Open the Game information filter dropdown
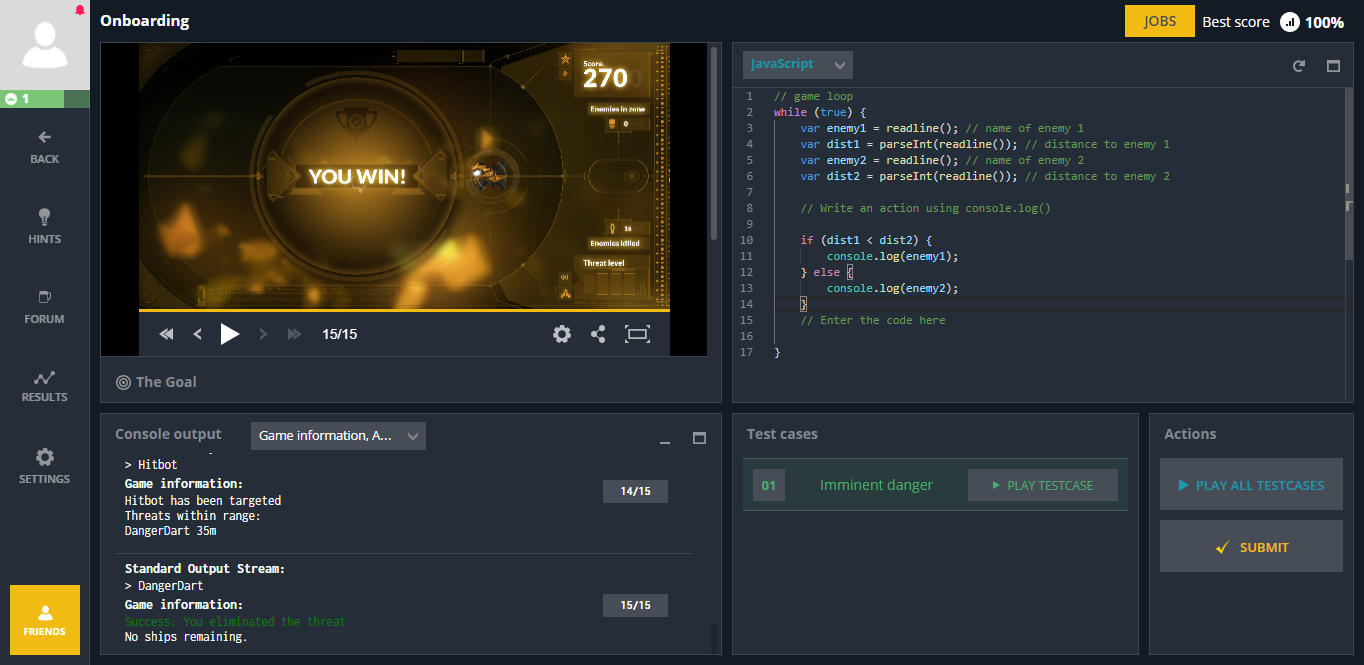This screenshot has height=665, width=1364. pyautogui.click(x=338, y=436)
